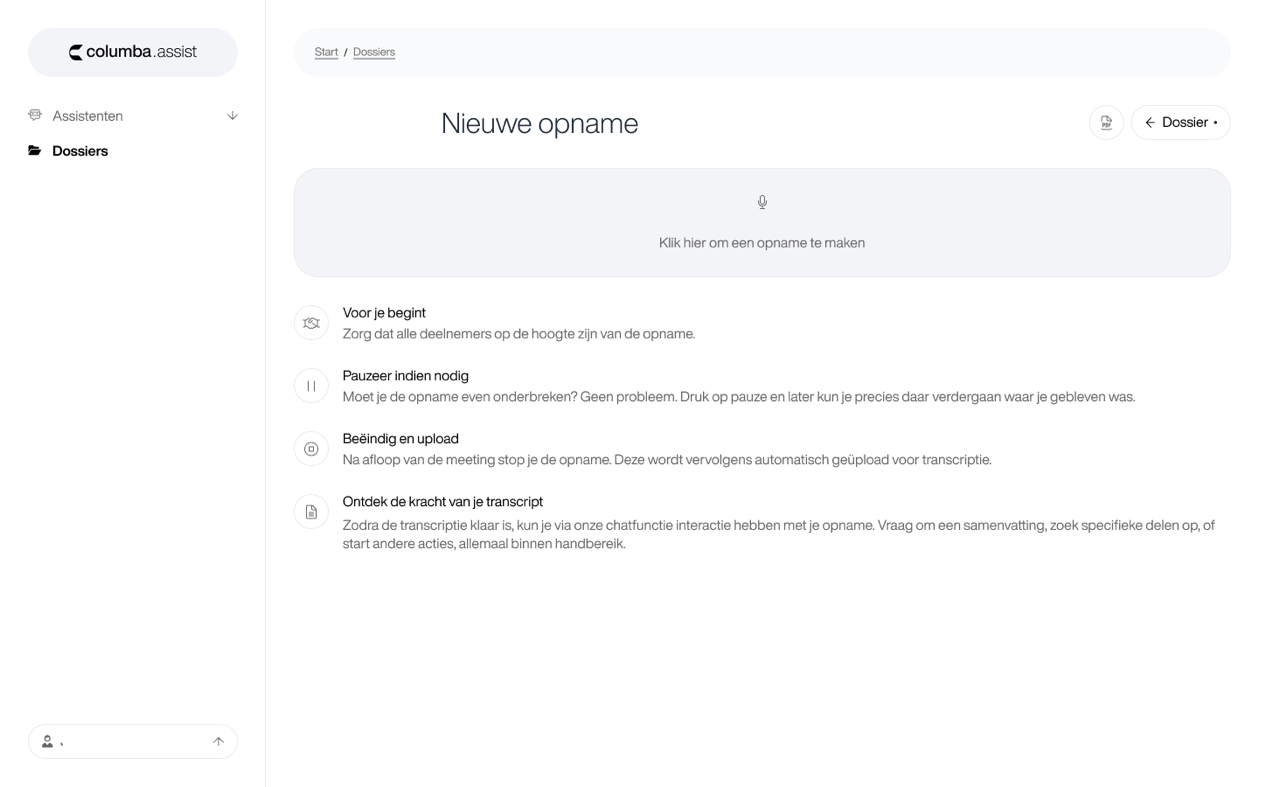Go back using the Dossier button
The image size is (1280, 787).
1180,123
